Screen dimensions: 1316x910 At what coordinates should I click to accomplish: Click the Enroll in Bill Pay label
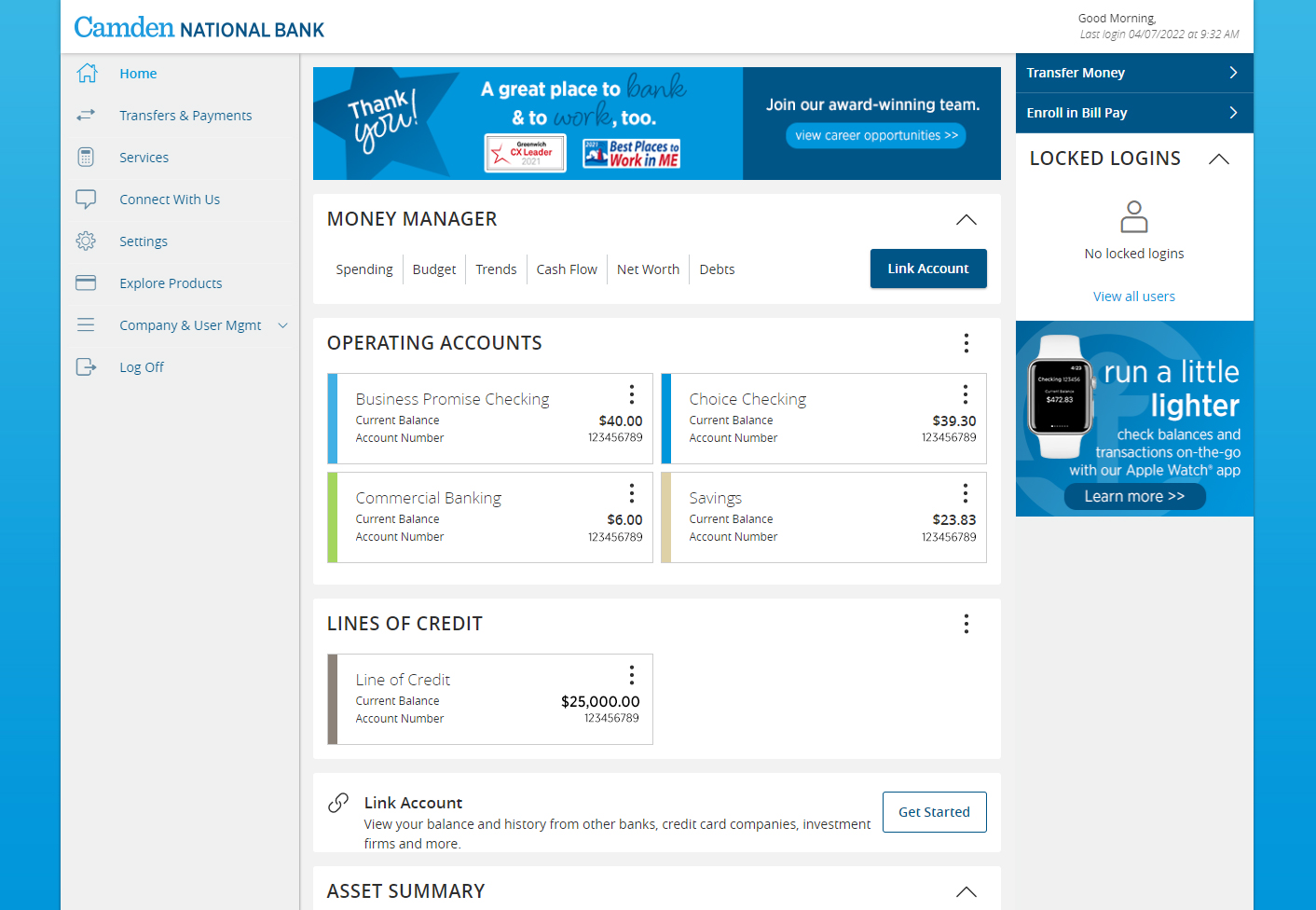tap(1076, 113)
